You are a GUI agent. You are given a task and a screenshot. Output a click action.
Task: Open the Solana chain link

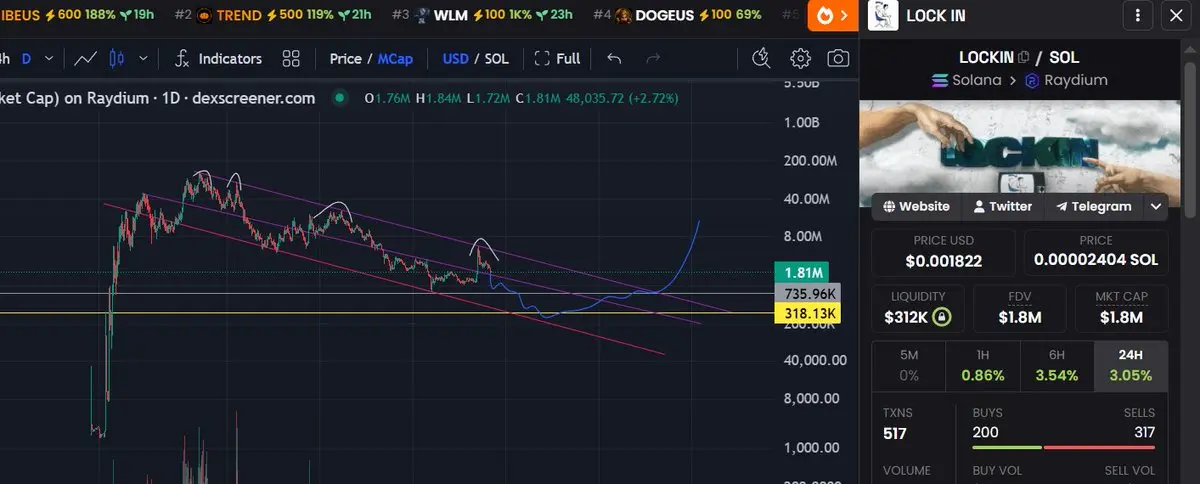[966, 80]
